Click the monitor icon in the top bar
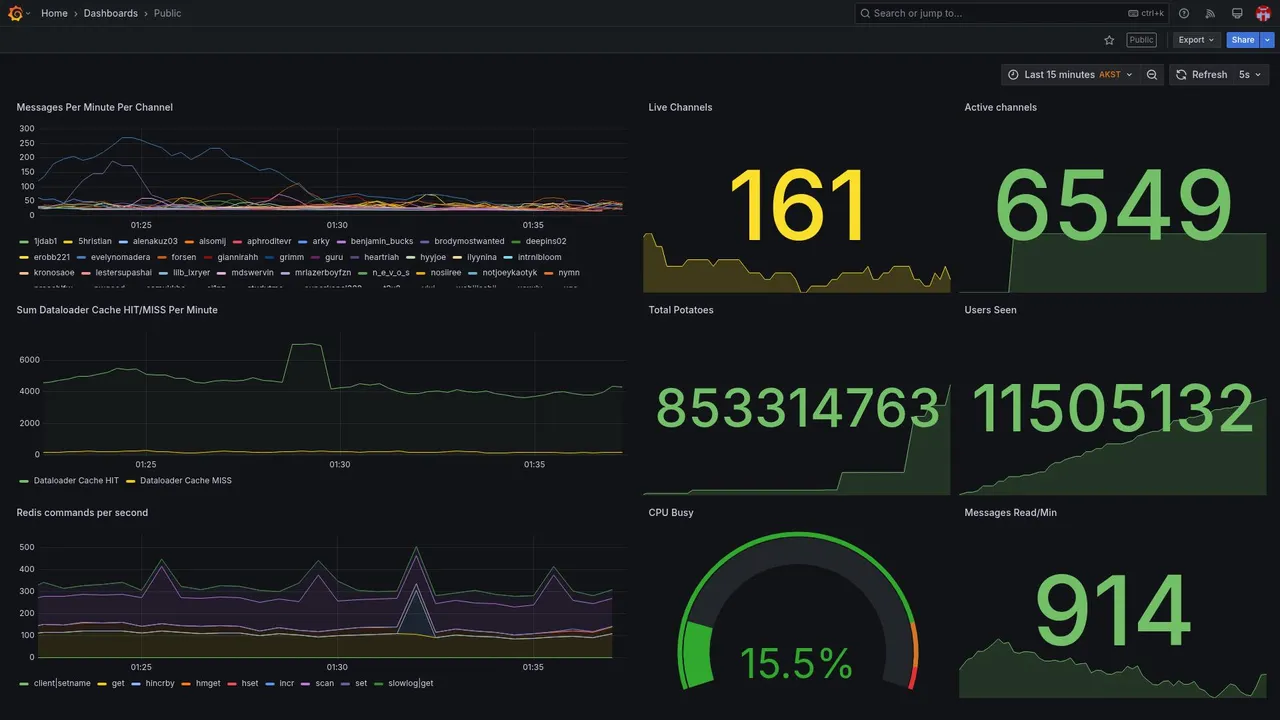 tap(1237, 13)
